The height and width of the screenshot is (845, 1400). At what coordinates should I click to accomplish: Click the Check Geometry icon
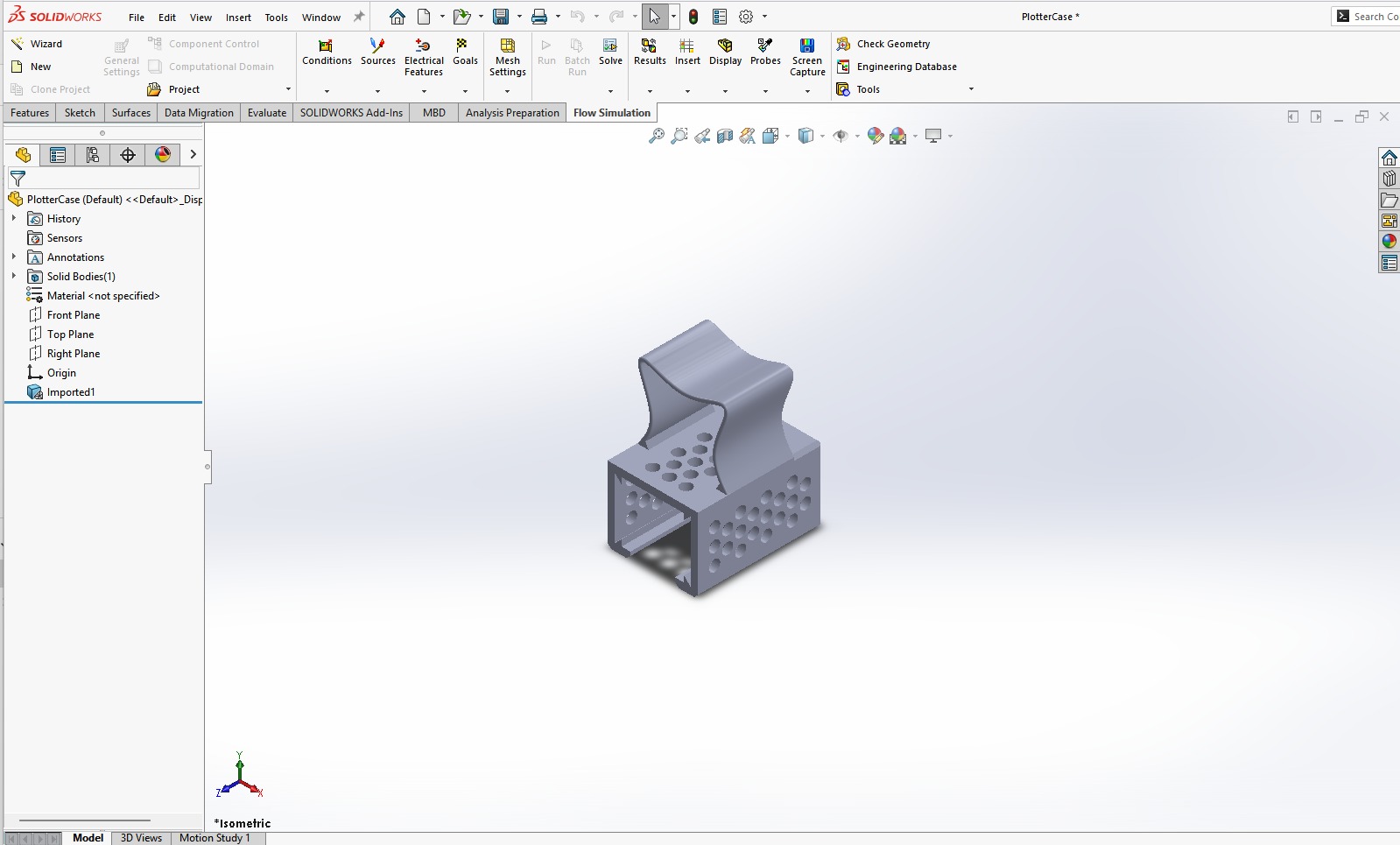click(844, 44)
